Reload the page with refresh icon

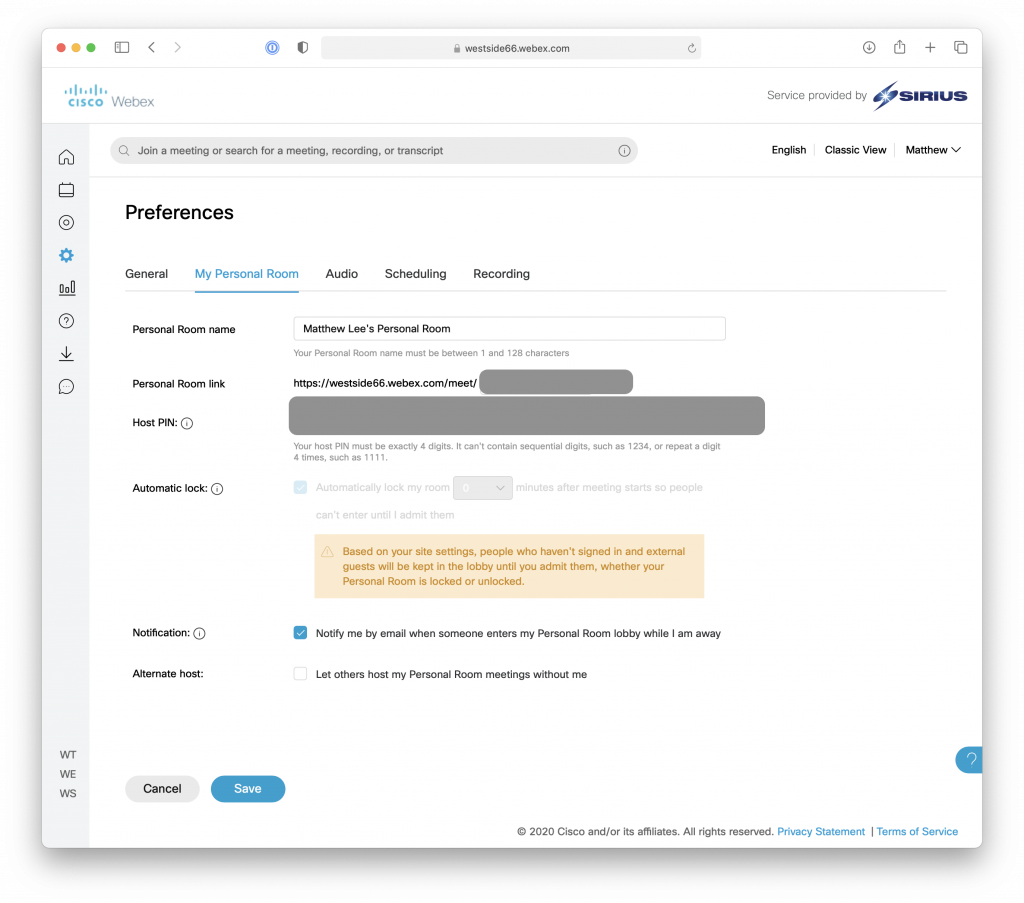(692, 48)
